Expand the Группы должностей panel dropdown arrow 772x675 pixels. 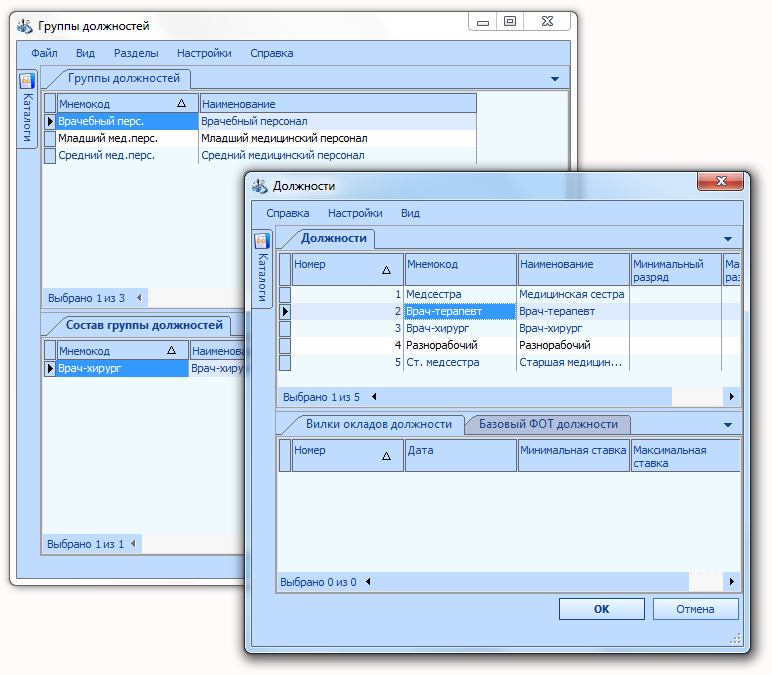(x=555, y=79)
